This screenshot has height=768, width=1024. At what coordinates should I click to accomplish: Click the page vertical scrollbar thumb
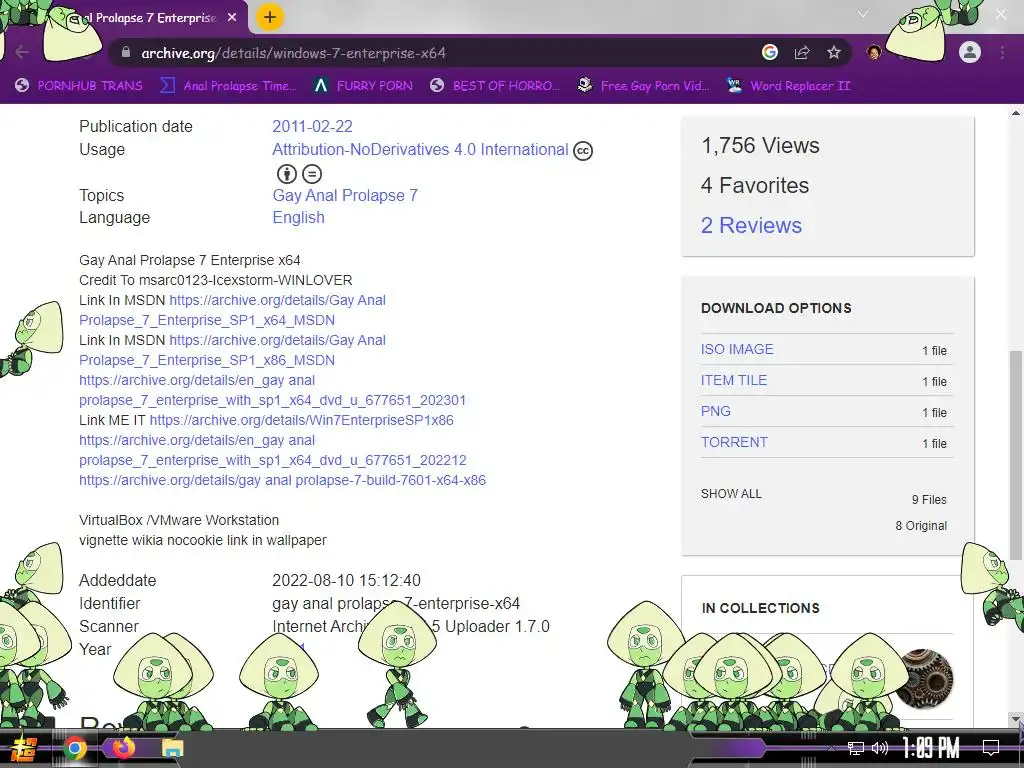click(1016, 455)
